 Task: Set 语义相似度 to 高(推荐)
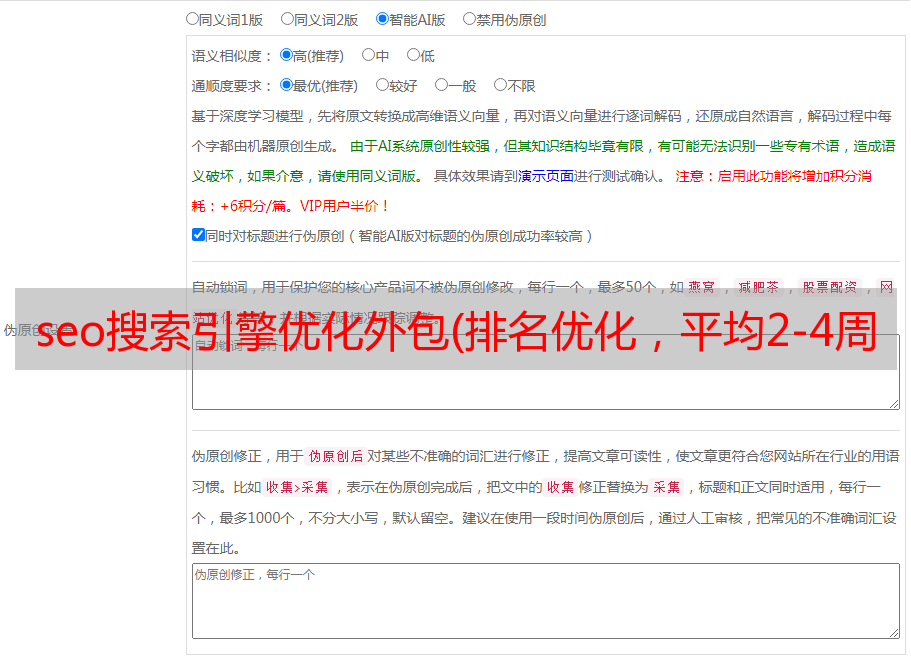pyautogui.click(x=286, y=55)
